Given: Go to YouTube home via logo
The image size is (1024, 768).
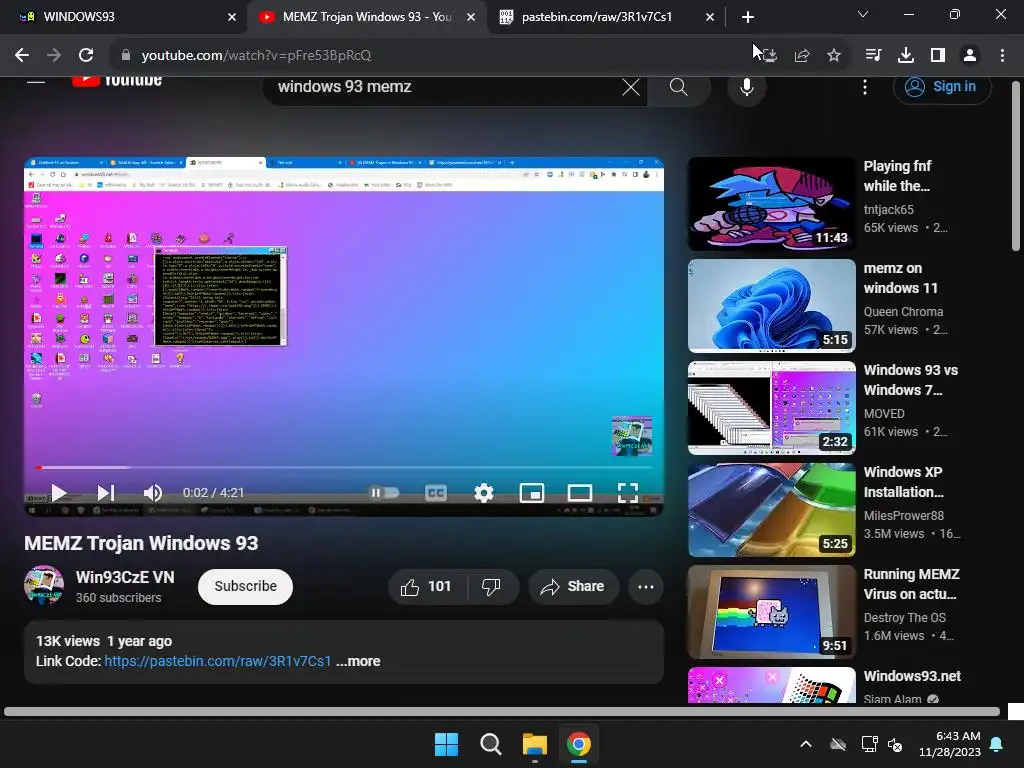Looking at the screenshot, I should 117,81.
